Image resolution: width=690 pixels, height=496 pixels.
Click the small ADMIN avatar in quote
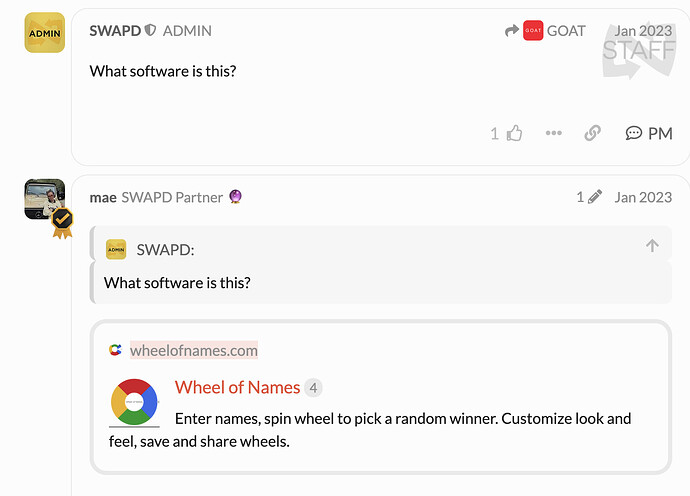coord(116,250)
